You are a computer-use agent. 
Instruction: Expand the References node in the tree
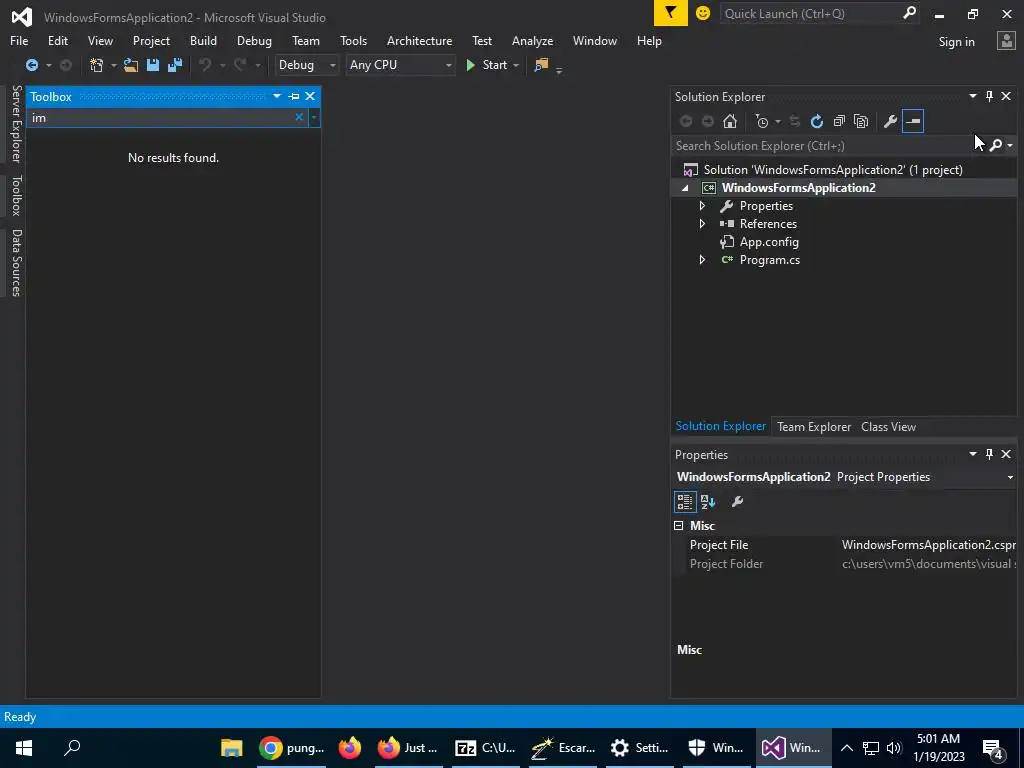[x=702, y=223]
